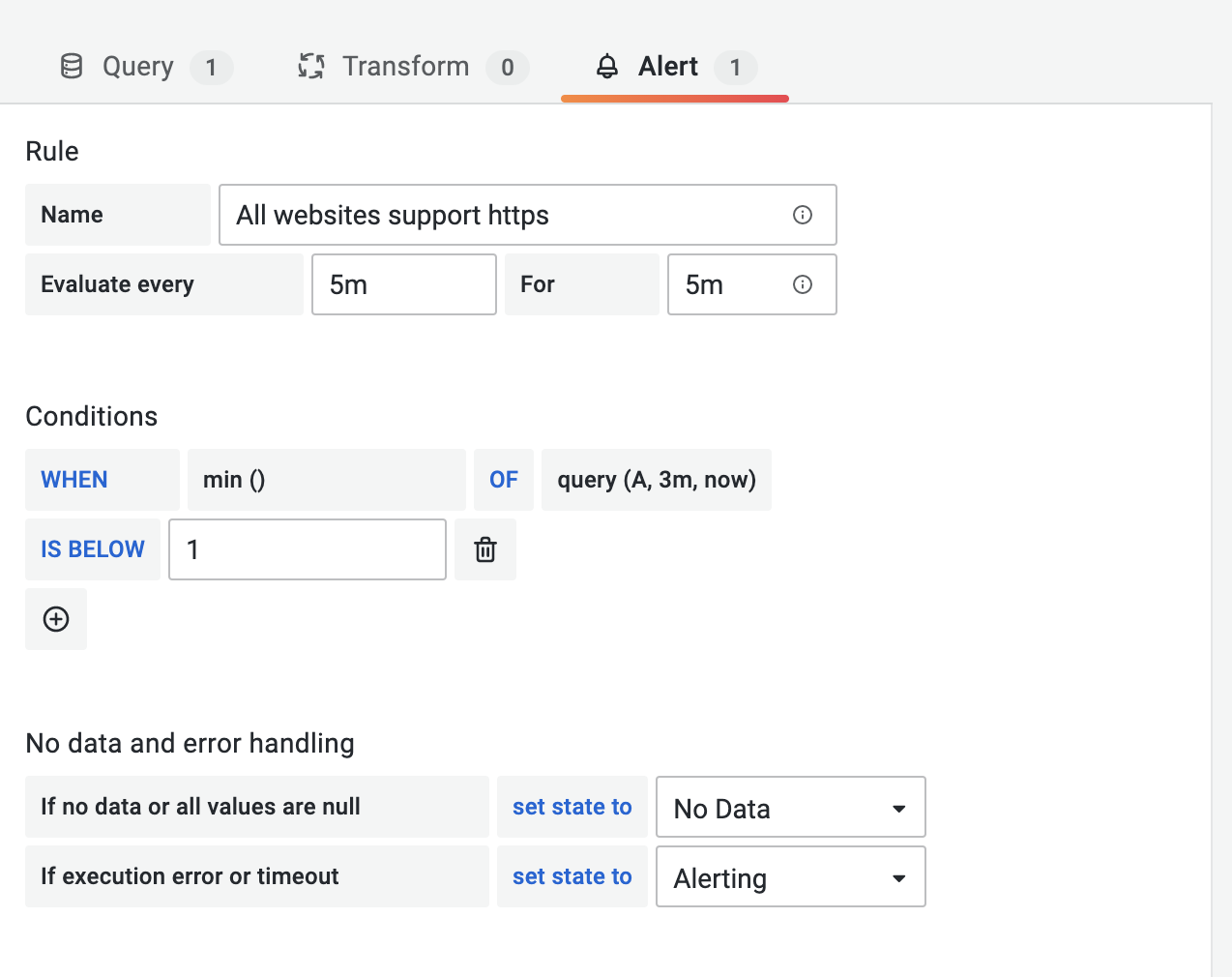1232x977 pixels.
Task: Click the WHEN condition selector
Action: pos(73,479)
